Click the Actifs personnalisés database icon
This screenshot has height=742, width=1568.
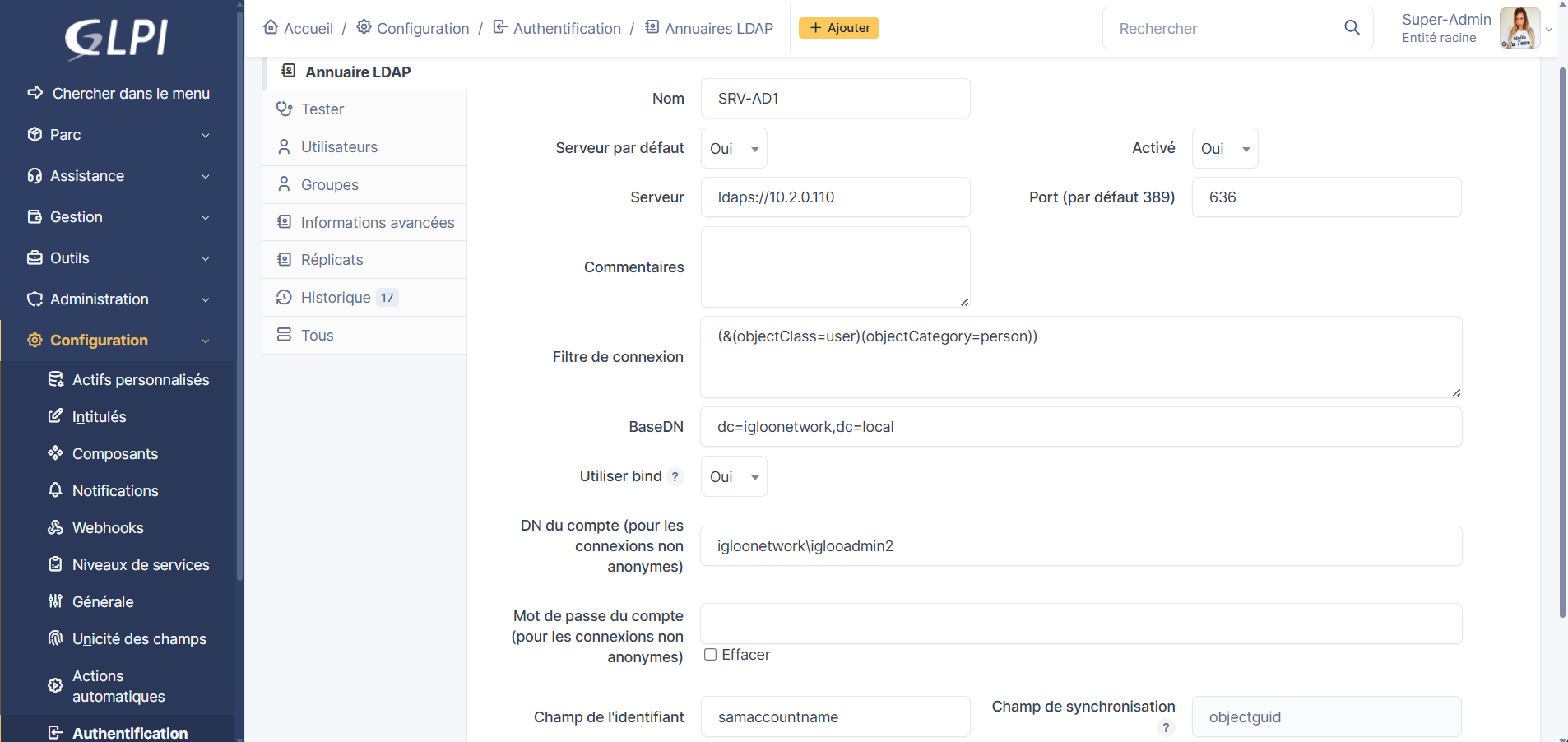(55, 379)
